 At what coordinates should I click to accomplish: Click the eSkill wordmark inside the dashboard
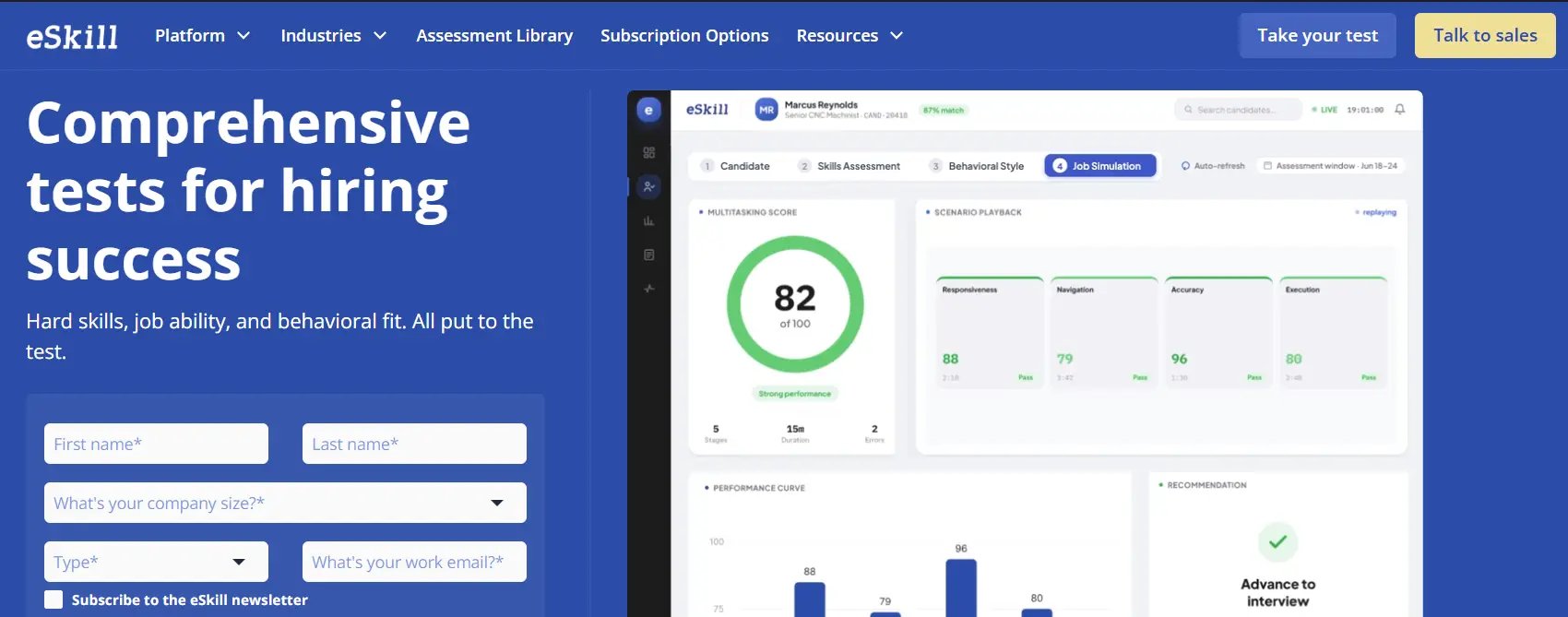[707, 110]
